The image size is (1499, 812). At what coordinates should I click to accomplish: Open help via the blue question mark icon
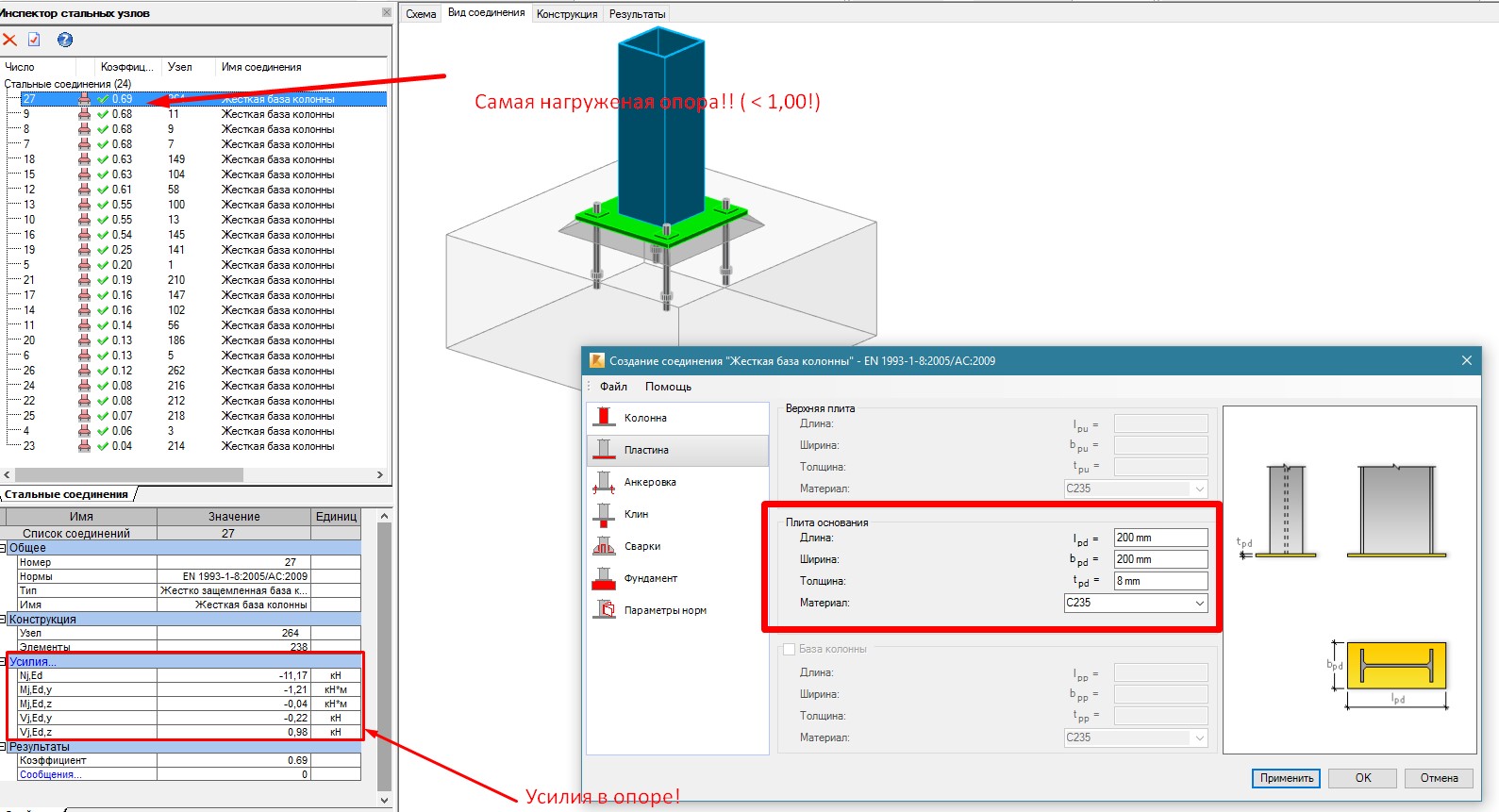(x=65, y=40)
